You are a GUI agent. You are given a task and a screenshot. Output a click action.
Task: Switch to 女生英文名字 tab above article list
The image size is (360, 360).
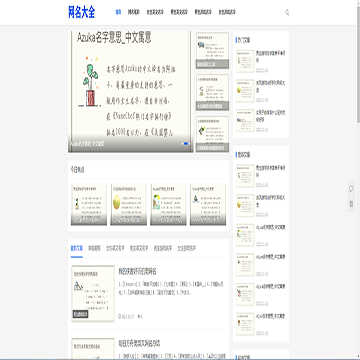click(x=115, y=248)
